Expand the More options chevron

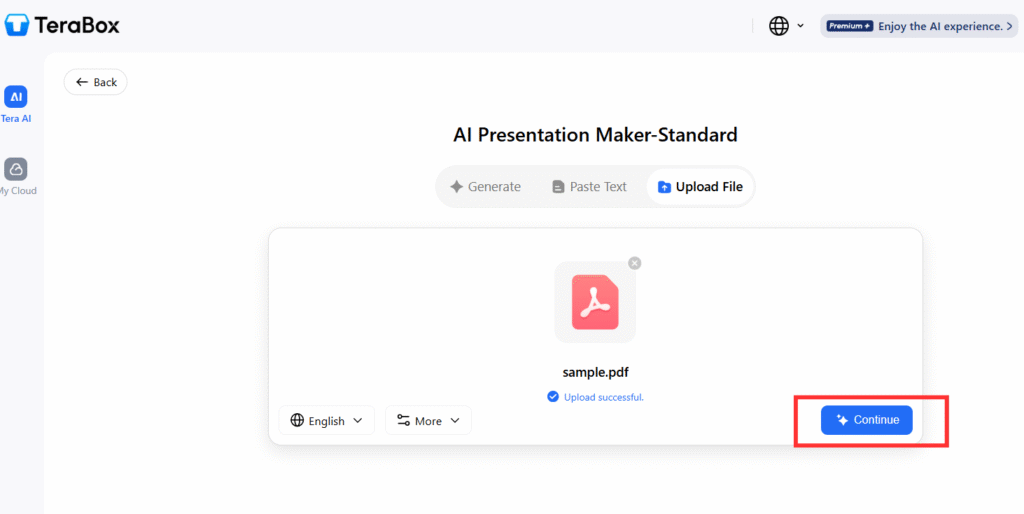pos(455,421)
